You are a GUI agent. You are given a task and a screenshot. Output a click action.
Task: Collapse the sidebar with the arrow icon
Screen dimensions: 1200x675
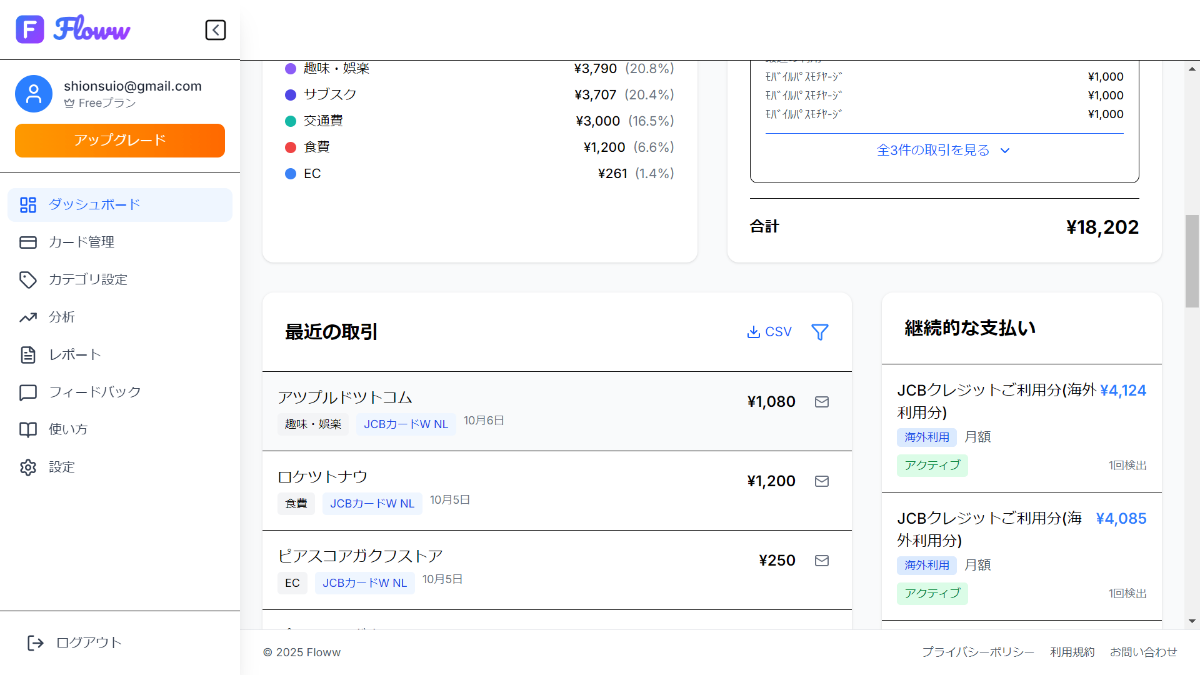[215, 30]
